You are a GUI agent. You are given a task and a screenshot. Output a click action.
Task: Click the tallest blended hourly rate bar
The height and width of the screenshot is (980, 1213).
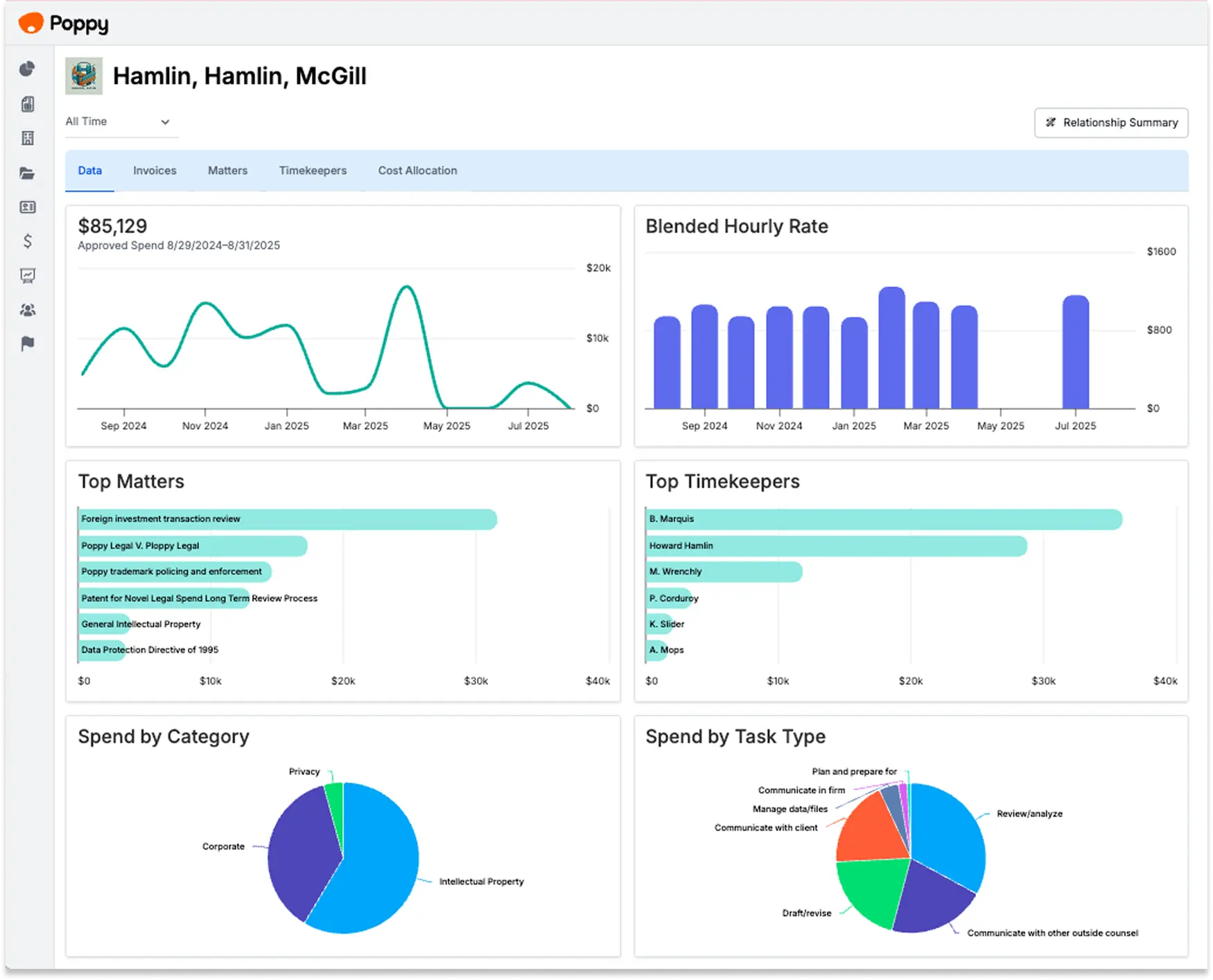tap(892, 348)
